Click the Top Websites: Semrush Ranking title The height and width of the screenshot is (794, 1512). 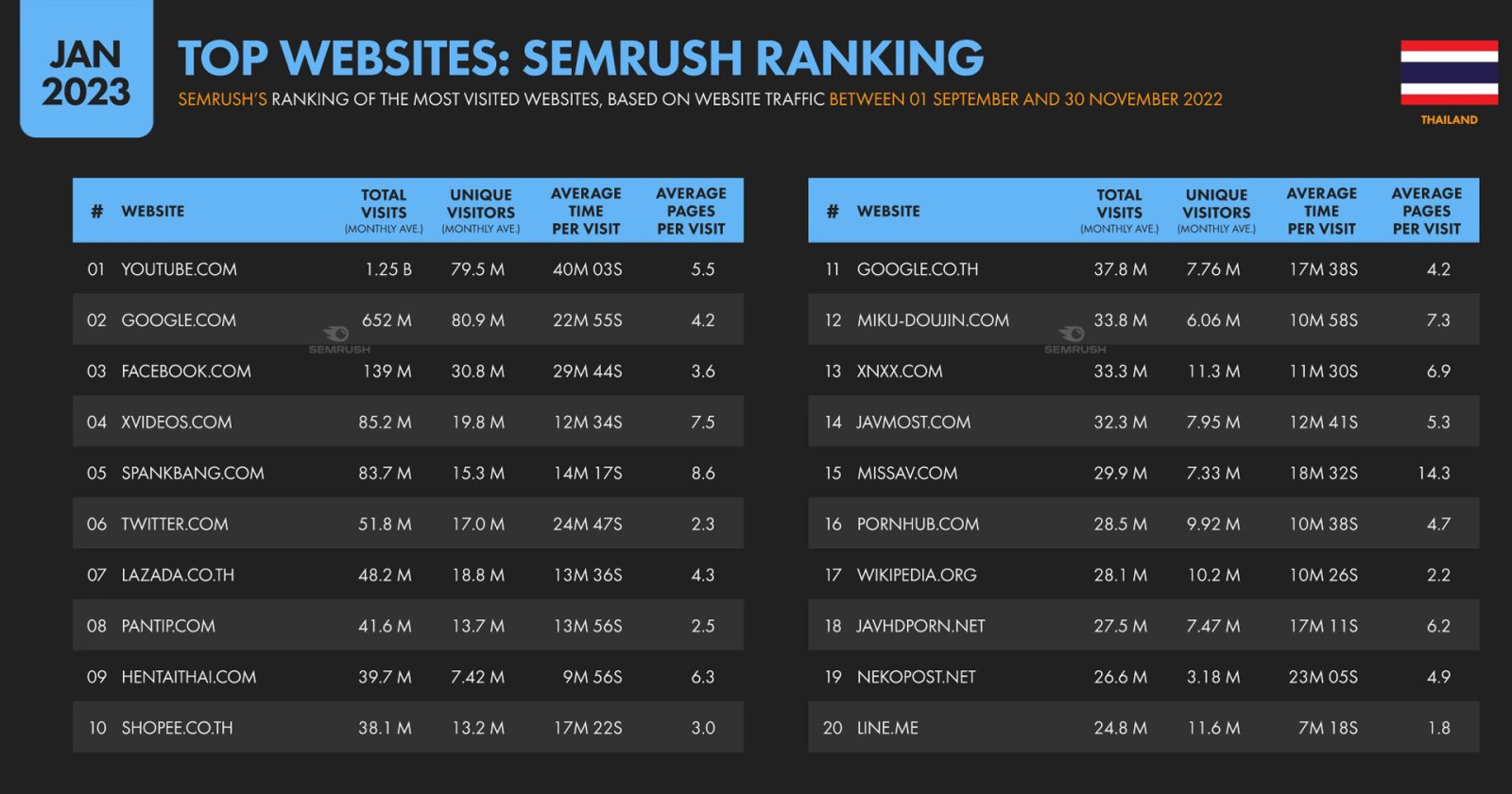[580, 58]
